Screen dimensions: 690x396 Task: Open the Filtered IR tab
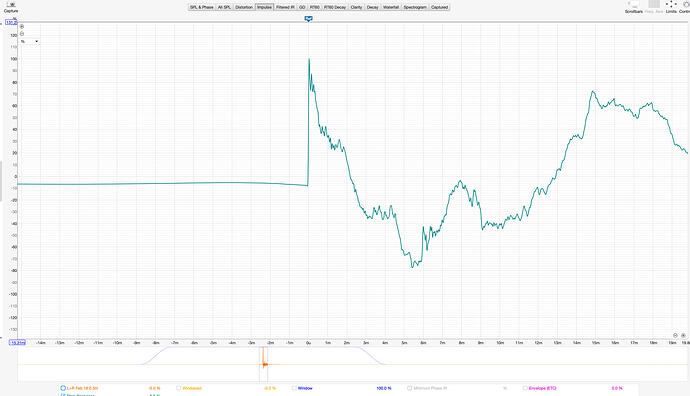point(285,7)
